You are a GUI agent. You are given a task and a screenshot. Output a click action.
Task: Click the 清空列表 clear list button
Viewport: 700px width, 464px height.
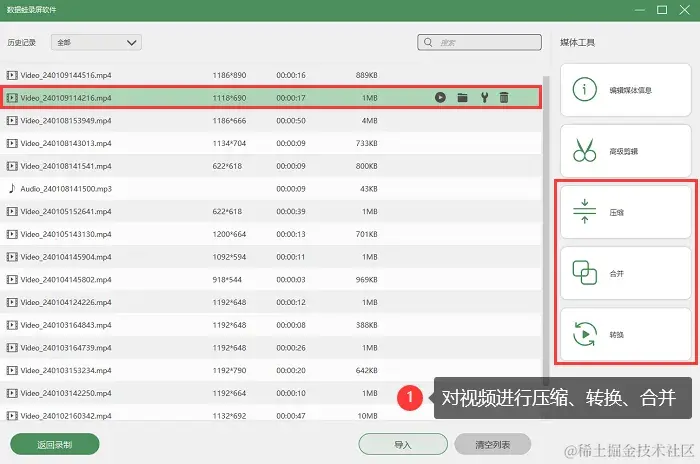point(492,444)
